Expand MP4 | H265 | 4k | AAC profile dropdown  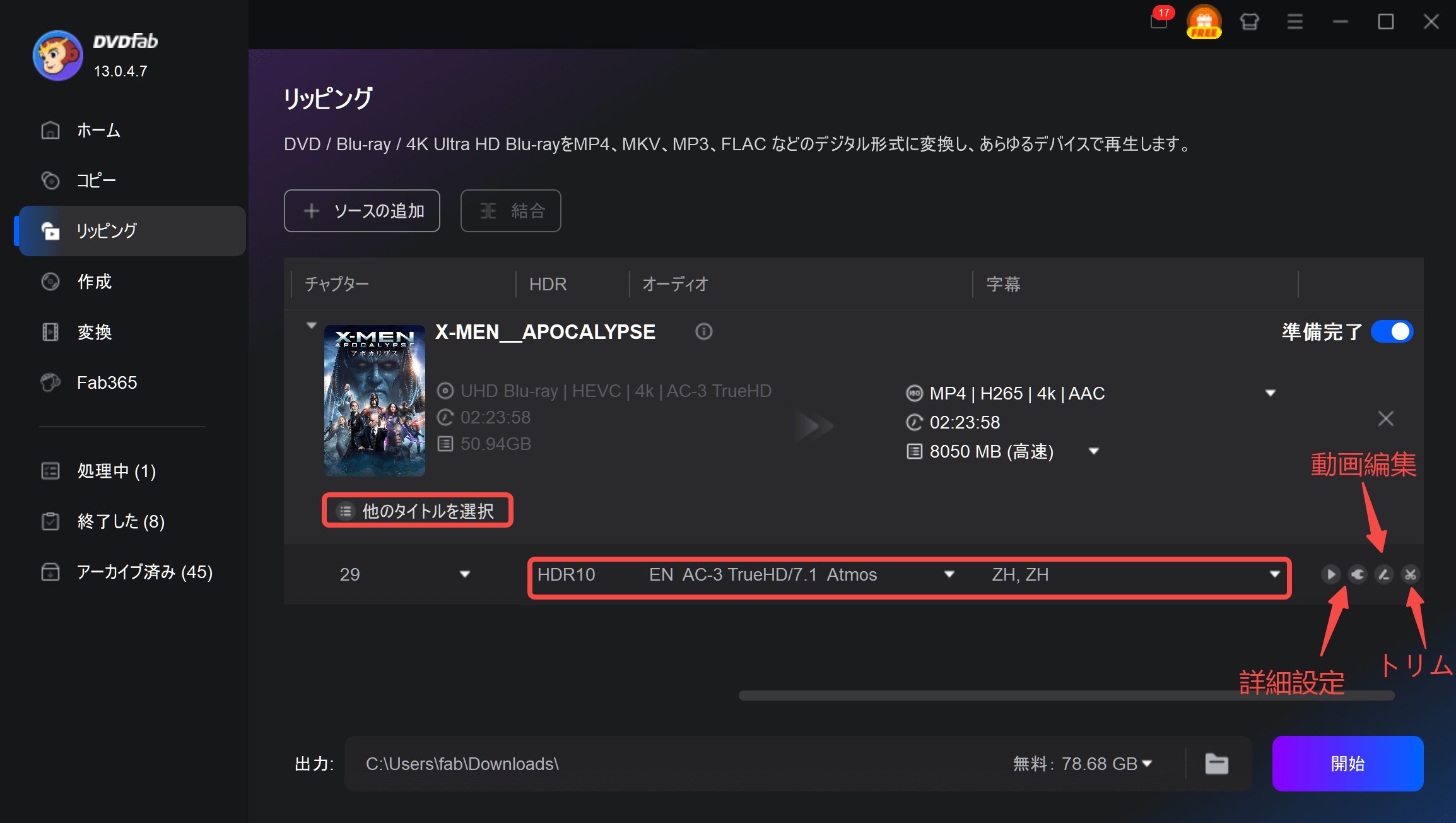pyautogui.click(x=1271, y=393)
